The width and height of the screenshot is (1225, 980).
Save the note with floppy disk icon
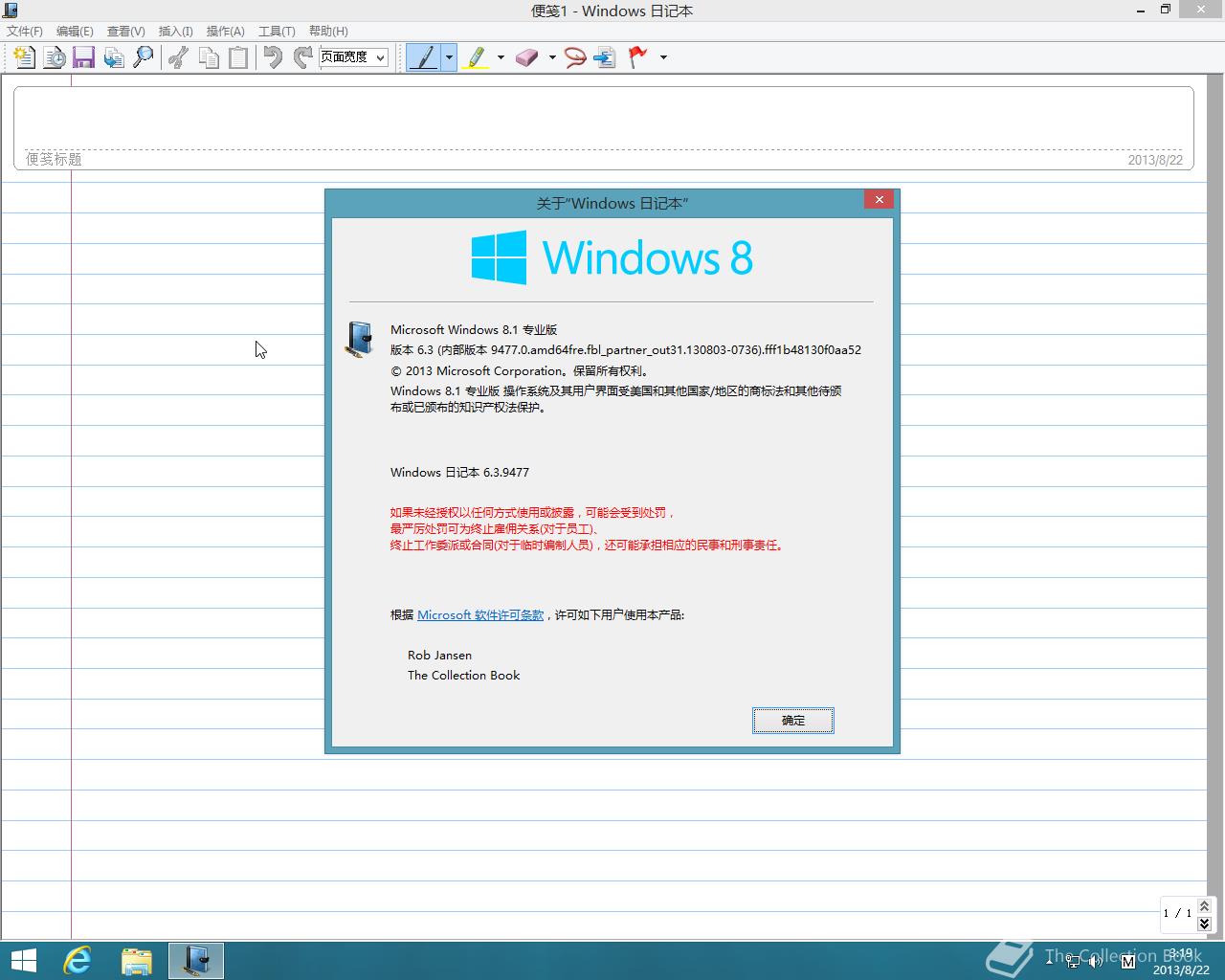(83, 57)
